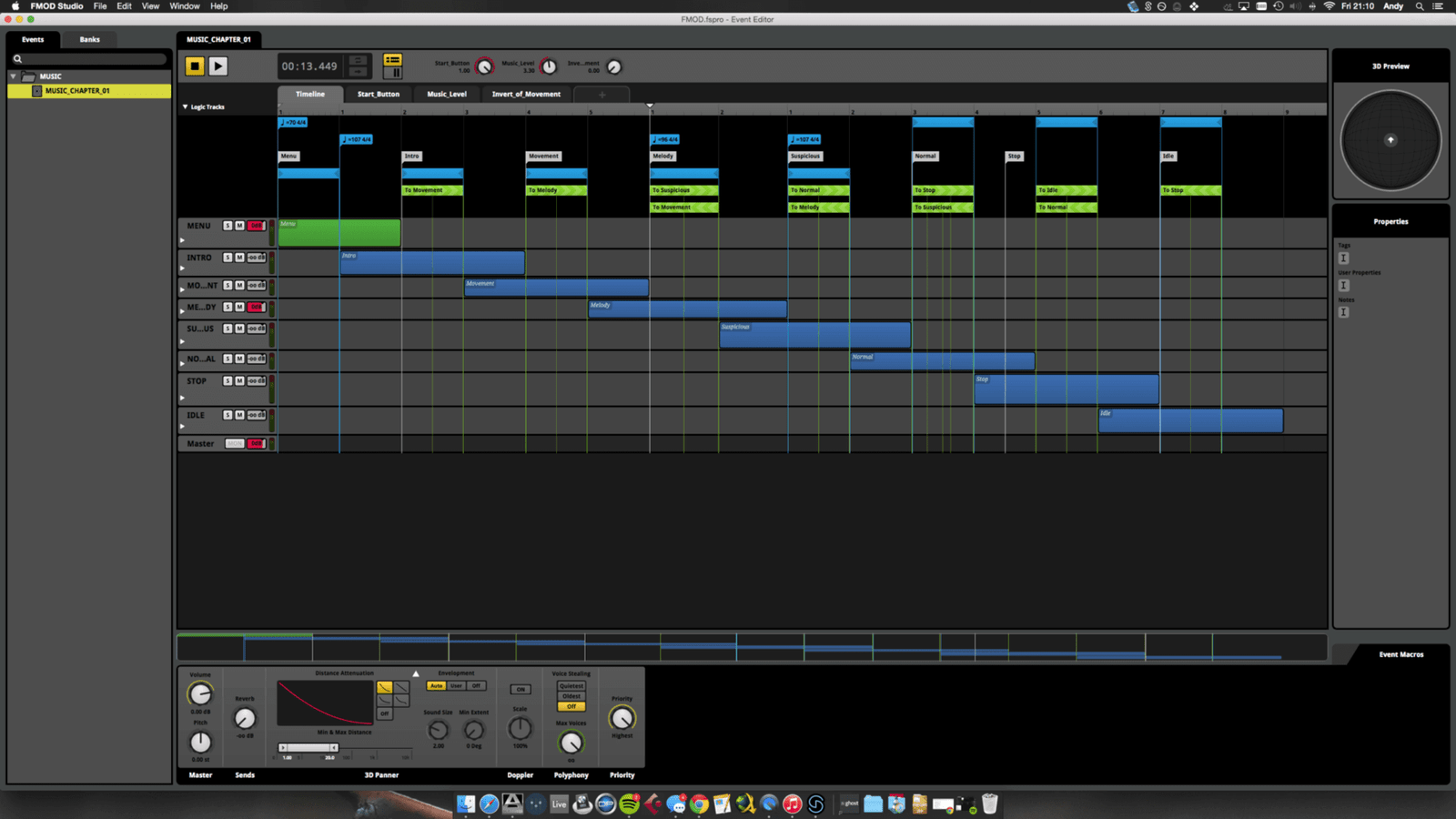
Task: Click the yellow Stop button in transport
Action: point(195,66)
